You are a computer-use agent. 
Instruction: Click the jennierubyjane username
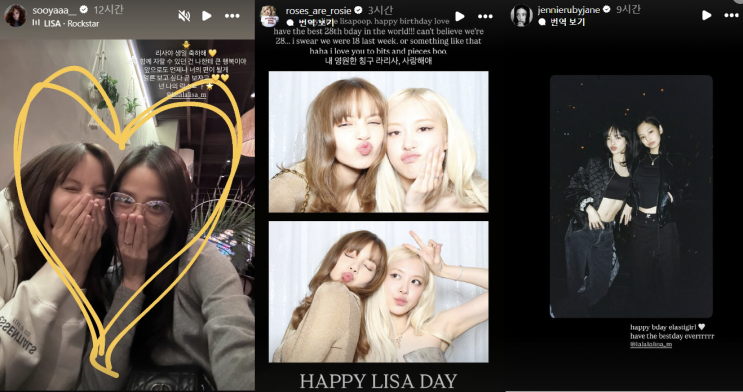[x=569, y=10]
